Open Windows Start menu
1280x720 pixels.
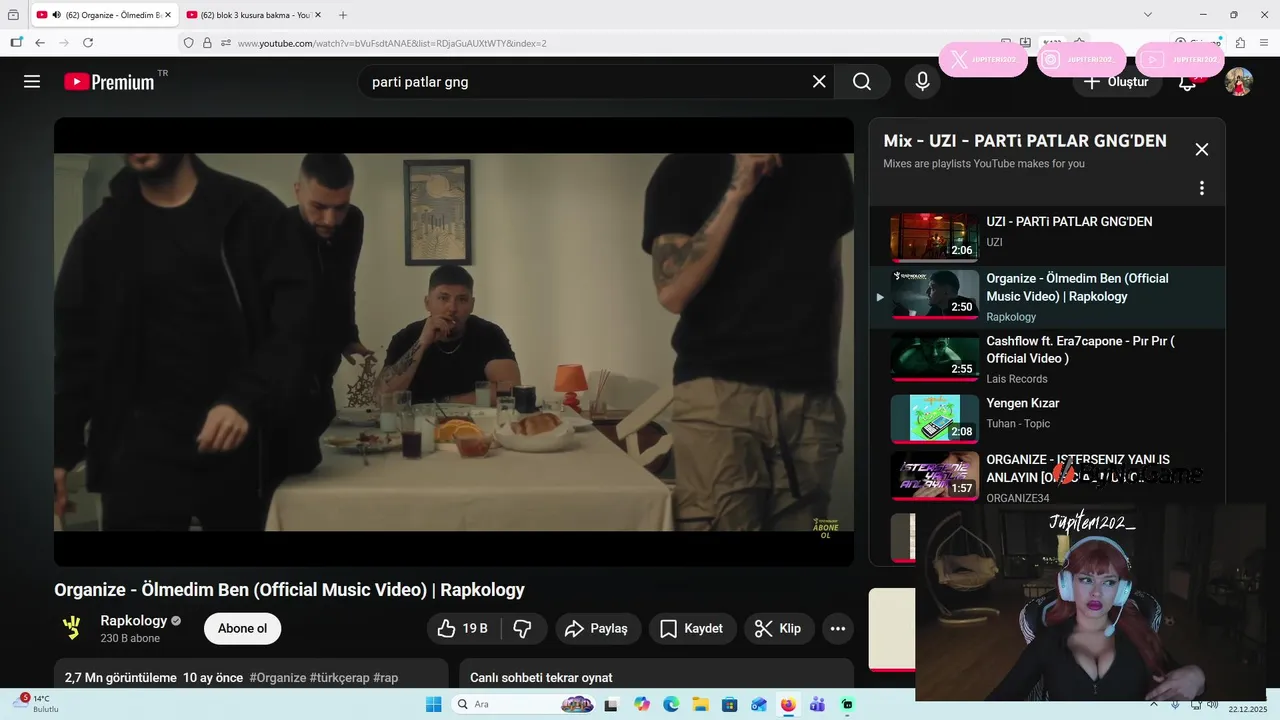(433, 704)
